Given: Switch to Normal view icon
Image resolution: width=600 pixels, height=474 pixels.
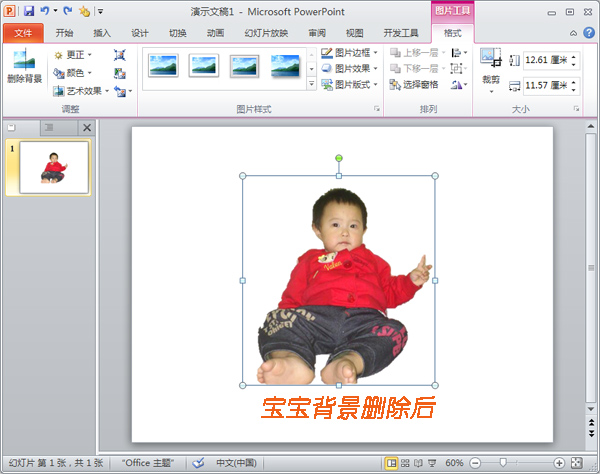Looking at the screenshot, I should tap(391, 464).
